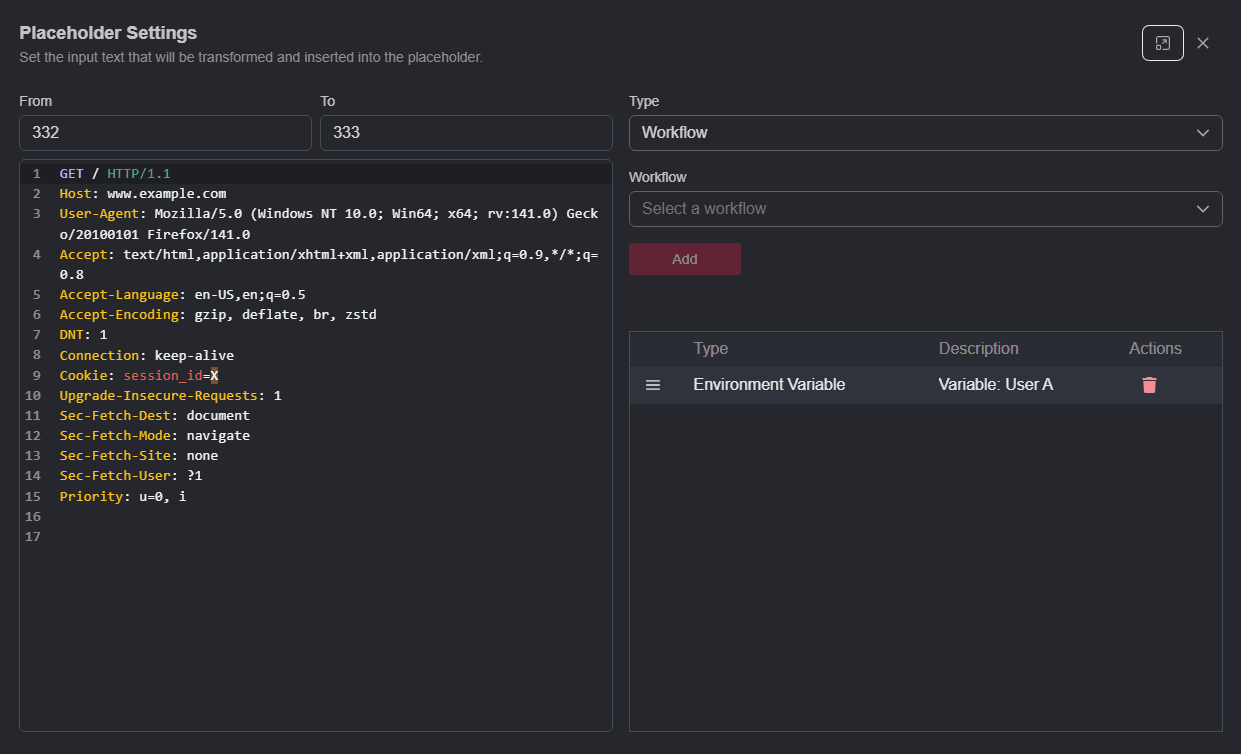Click the highlighted X after session_id
Image resolution: width=1241 pixels, height=754 pixels.
[x=215, y=375]
